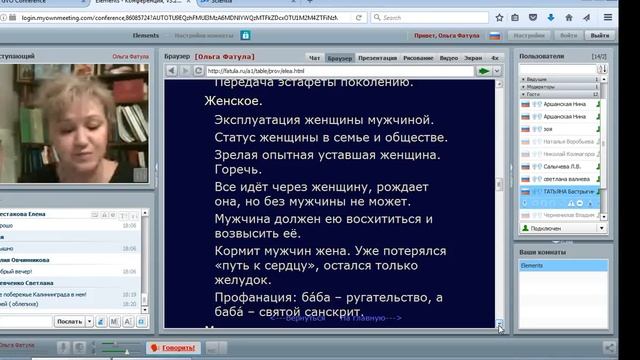
Task: Click the Послать send button
Action: [x=69, y=322]
